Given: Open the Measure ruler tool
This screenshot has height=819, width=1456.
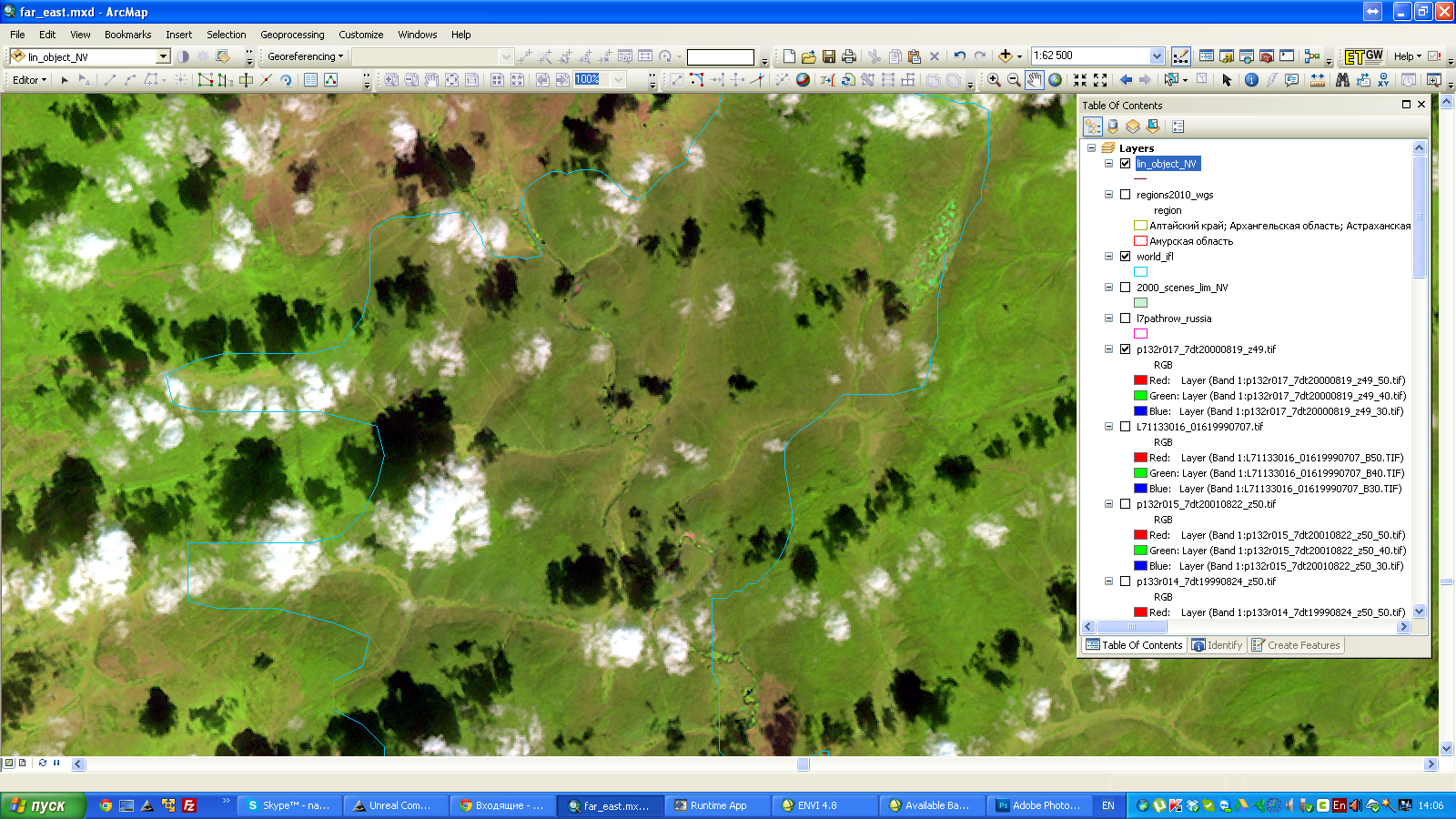Looking at the screenshot, I should tap(1317, 80).
